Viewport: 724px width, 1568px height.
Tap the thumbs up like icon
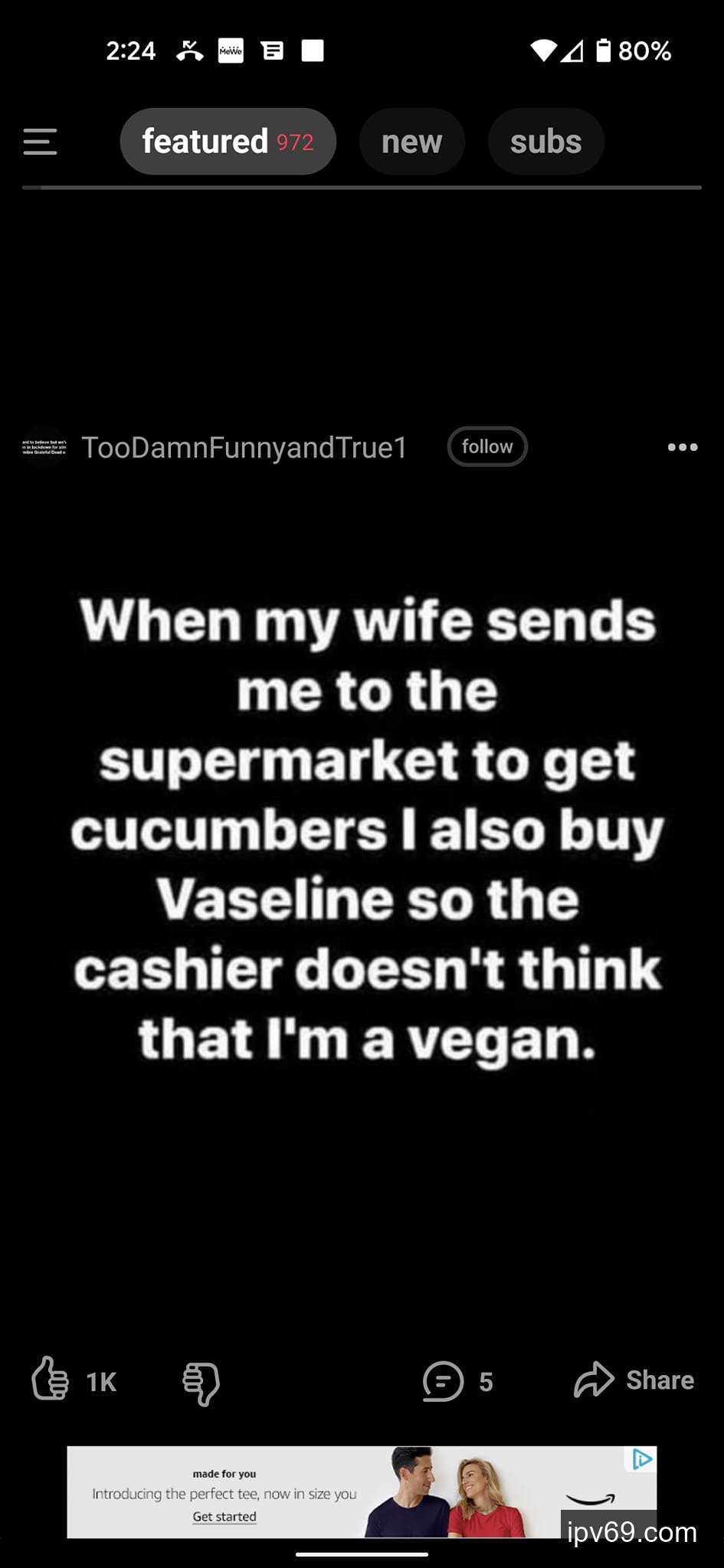[50, 1379]
